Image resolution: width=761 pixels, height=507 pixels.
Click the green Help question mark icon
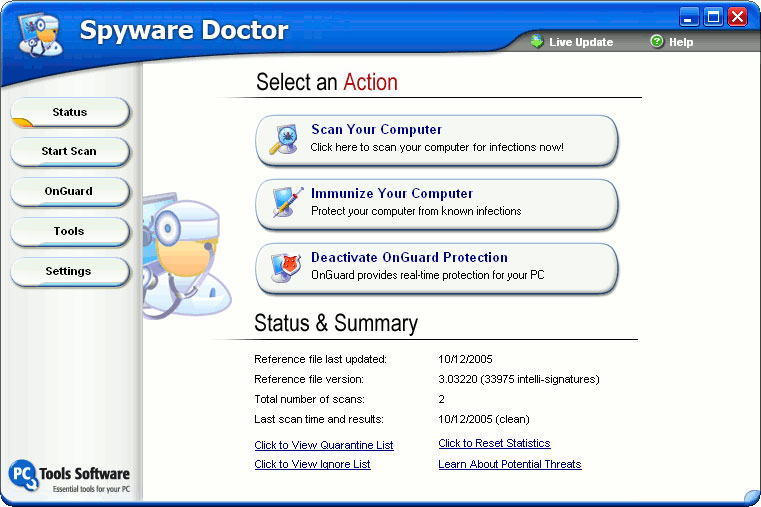656,42
